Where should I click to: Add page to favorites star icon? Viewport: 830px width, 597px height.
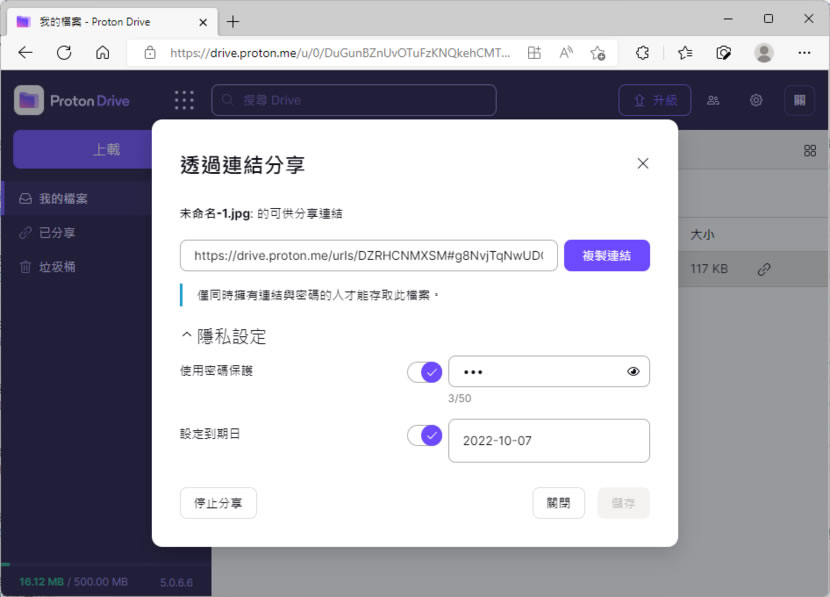pos(598,53)
